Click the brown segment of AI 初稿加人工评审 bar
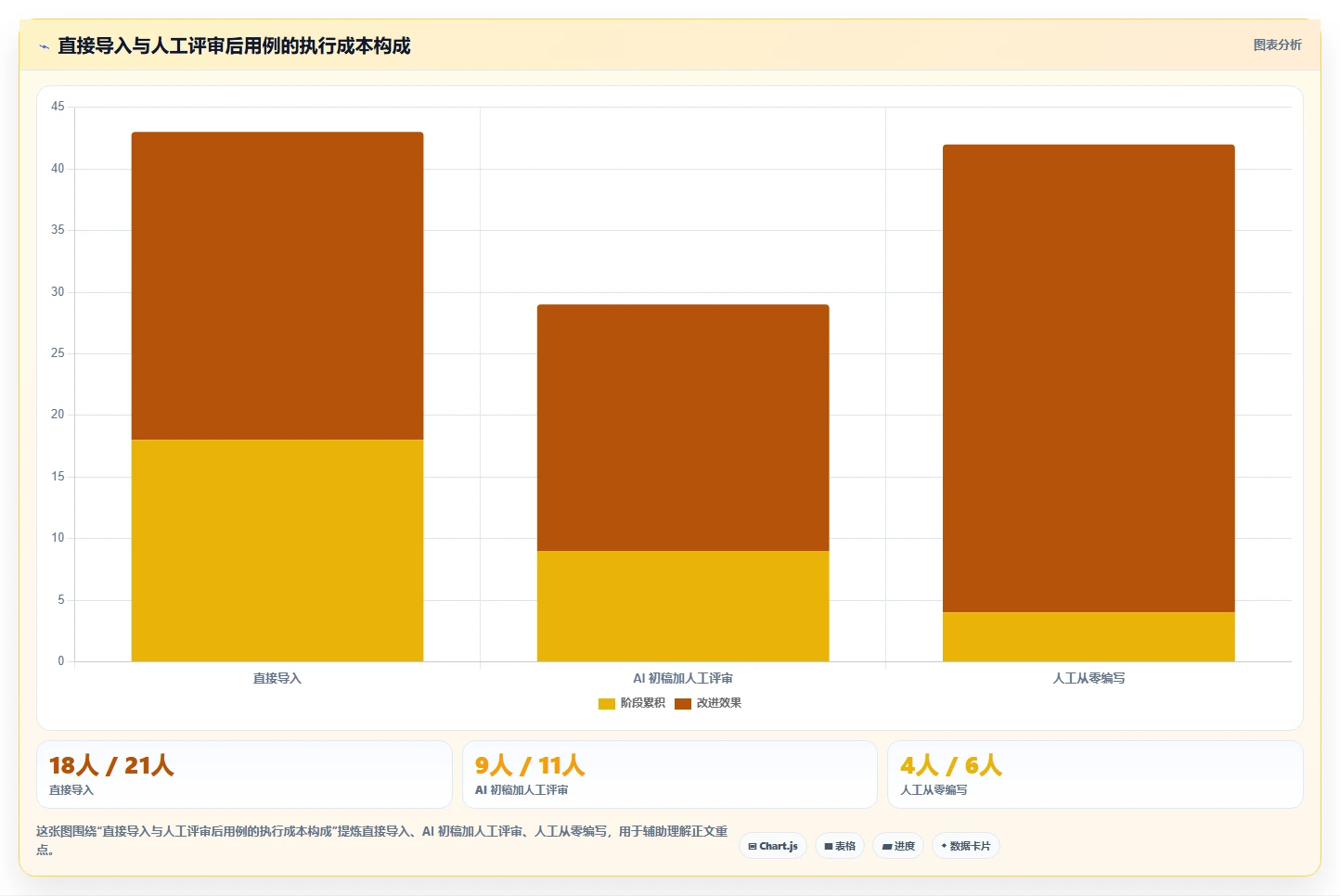1340x896 pixels. coord(683,428)
